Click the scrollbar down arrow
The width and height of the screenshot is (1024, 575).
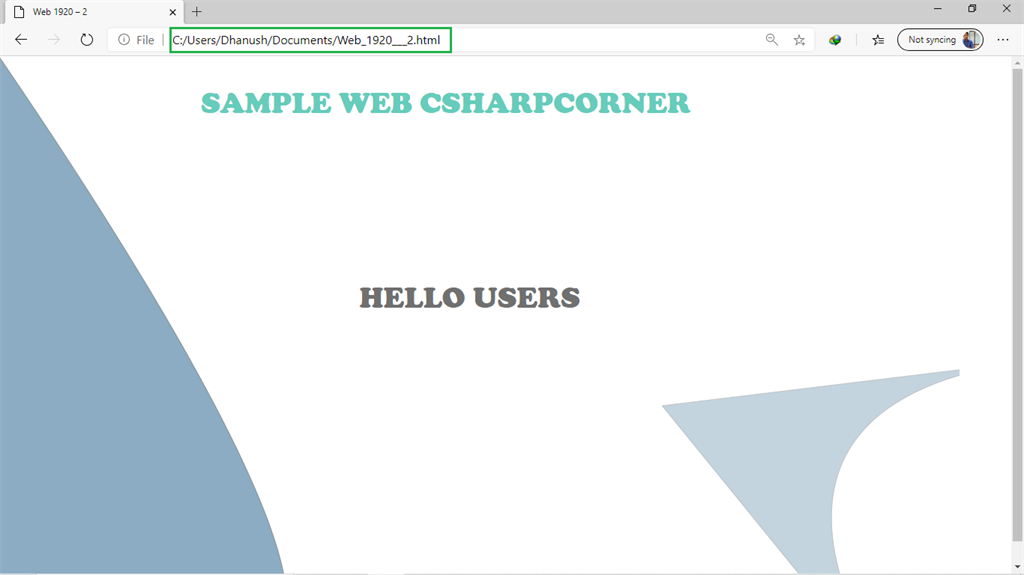[1017, 567]
